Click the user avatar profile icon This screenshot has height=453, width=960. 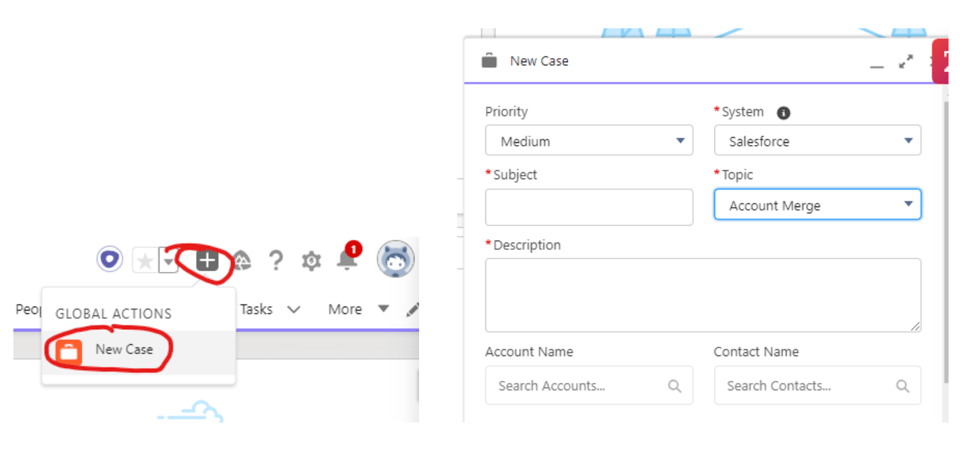tap(395, 260)
